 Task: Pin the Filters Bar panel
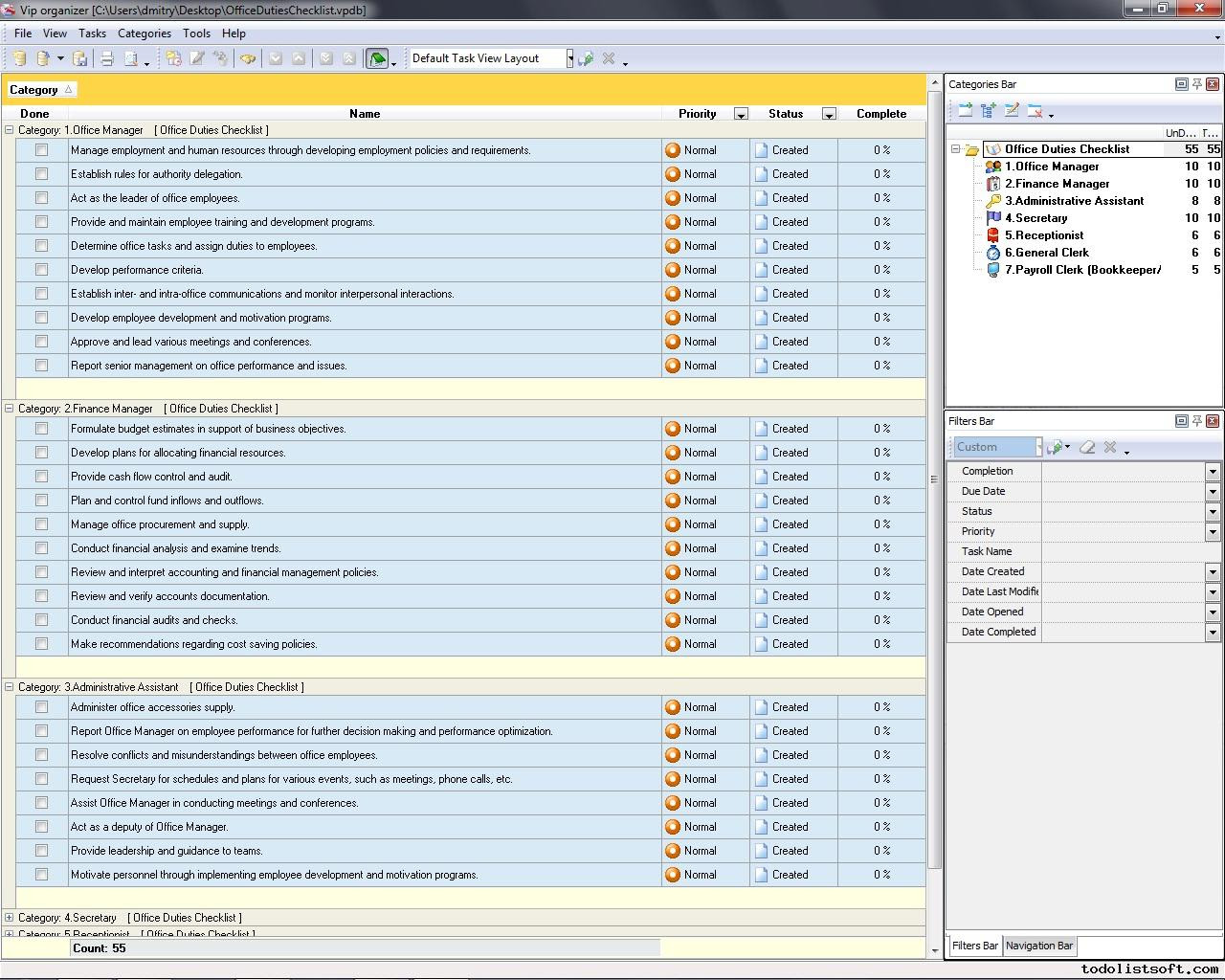1196,421
